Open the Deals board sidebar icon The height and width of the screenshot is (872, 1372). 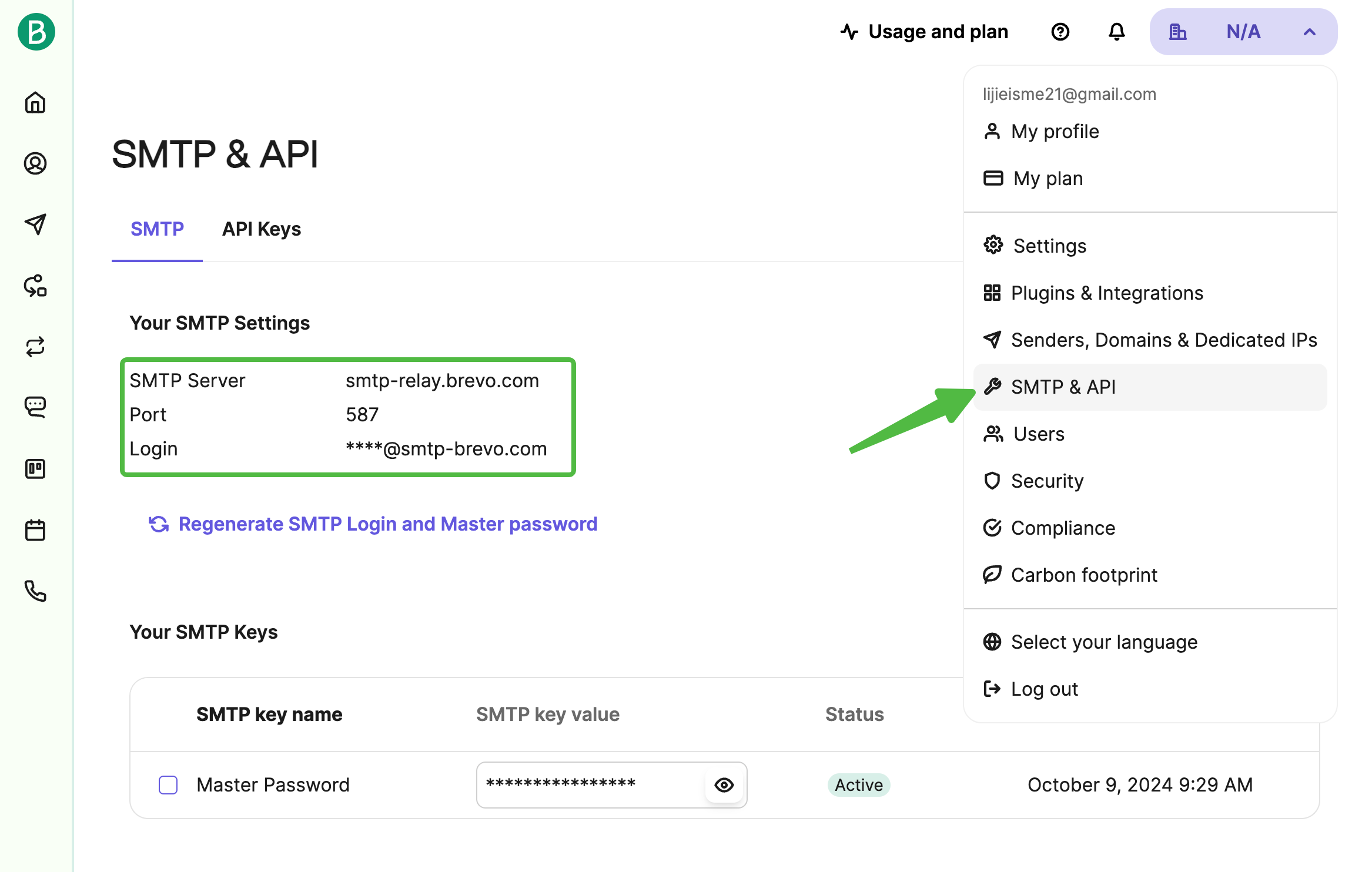(35, 469)
